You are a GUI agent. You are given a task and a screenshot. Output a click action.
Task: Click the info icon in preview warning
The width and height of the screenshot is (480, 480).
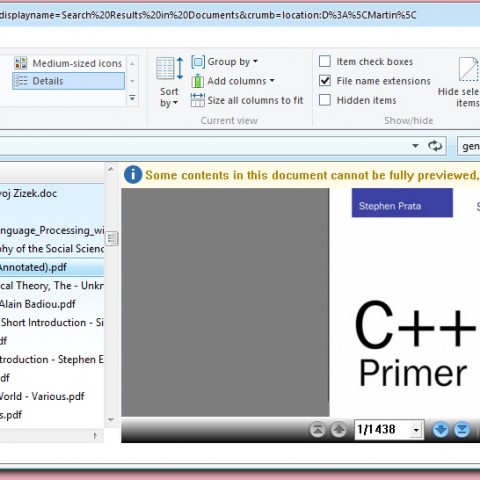click(133, 175)
